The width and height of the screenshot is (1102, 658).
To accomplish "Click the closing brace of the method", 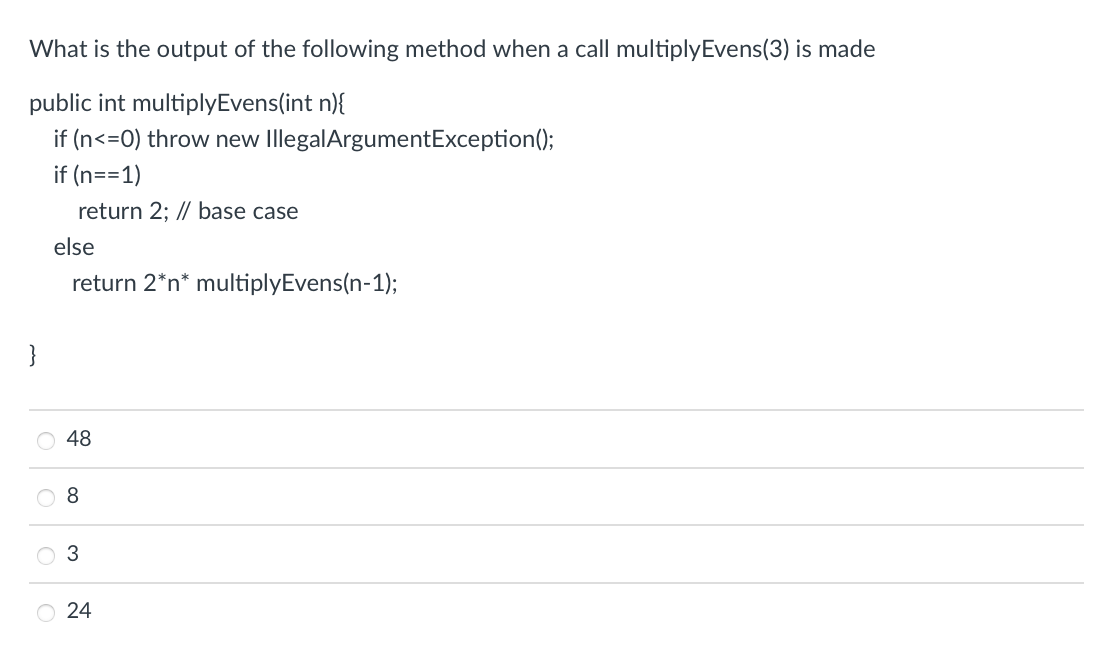I will click(x=32, y=354).
